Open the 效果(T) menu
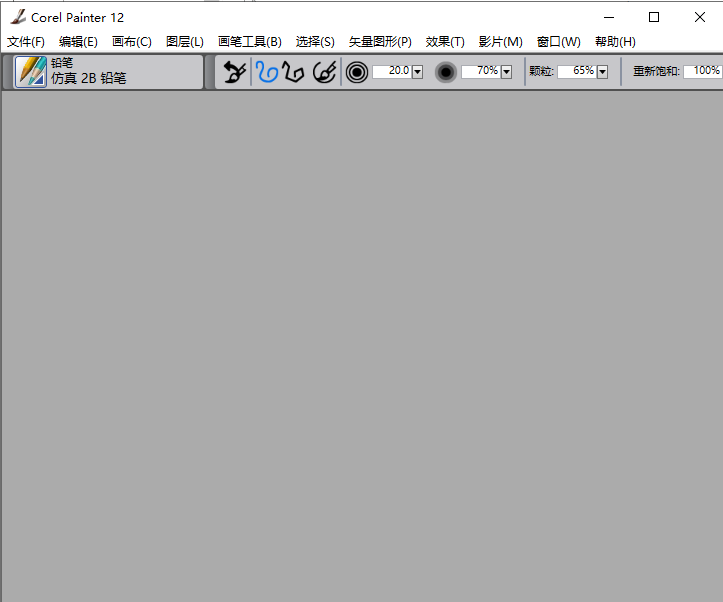 445,42
